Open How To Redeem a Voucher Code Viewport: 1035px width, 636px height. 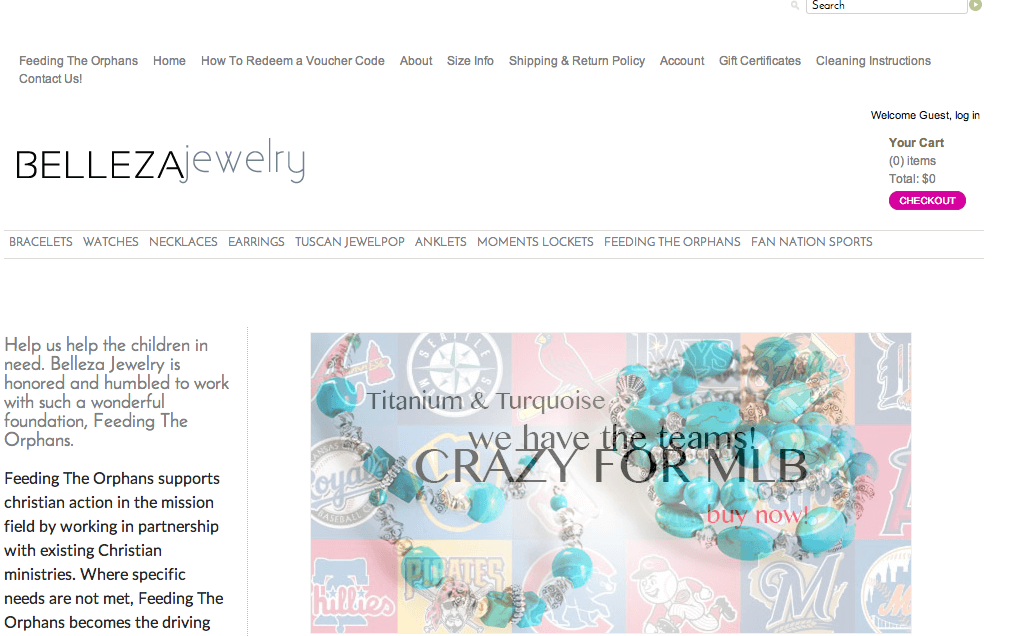click(x=292, y=61)
